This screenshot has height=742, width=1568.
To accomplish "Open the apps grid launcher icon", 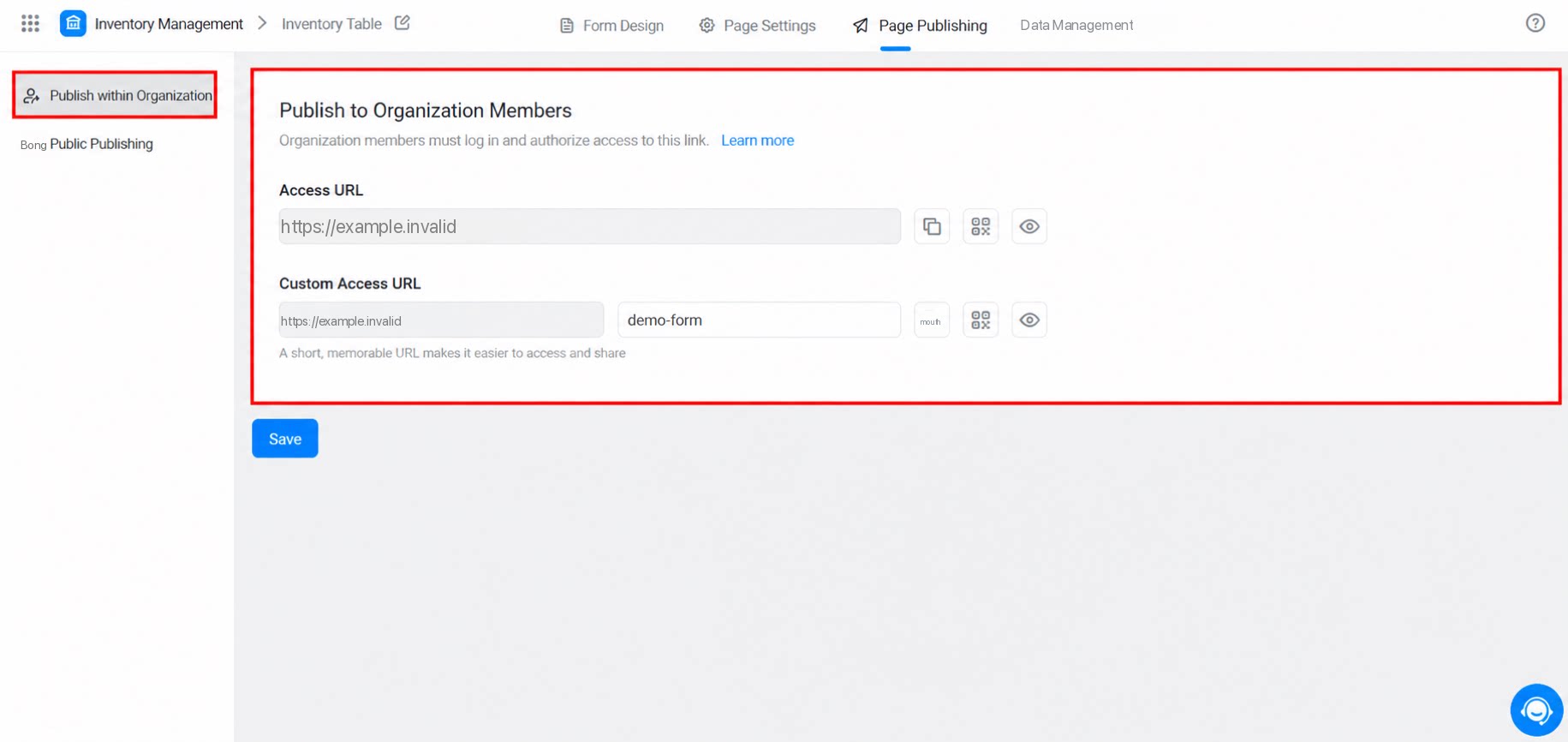I will click(30, 23).
